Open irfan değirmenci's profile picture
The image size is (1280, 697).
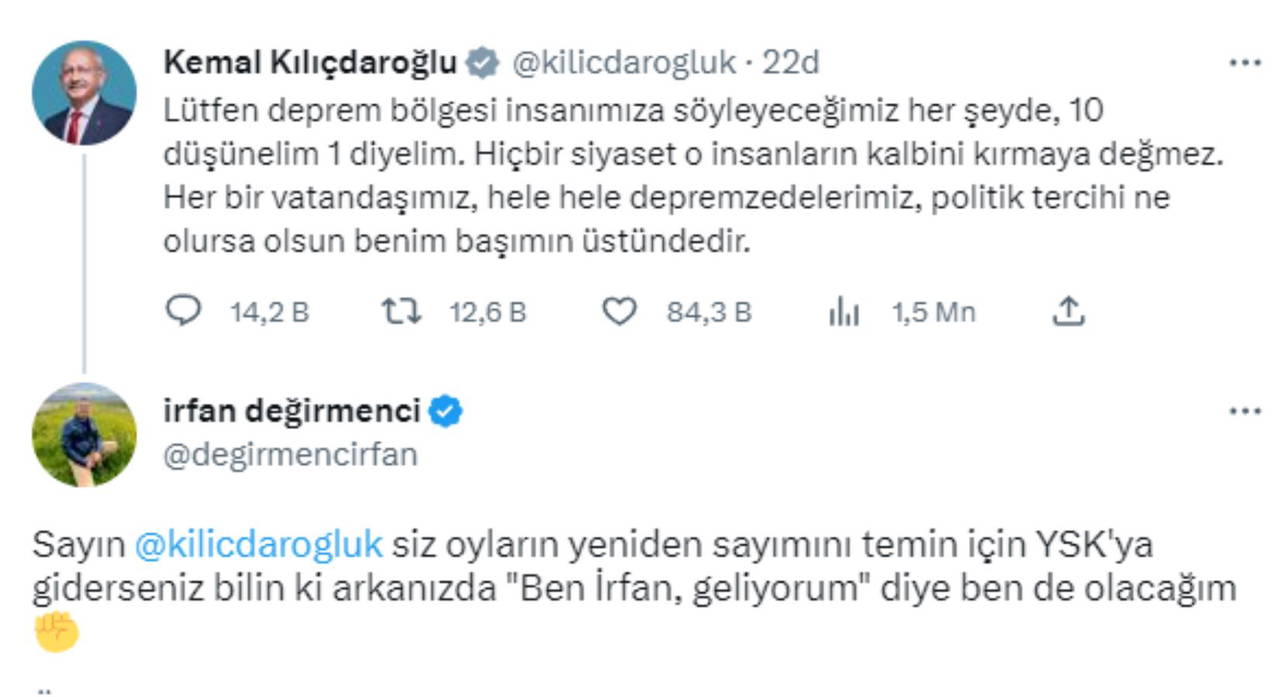(84, 435)
